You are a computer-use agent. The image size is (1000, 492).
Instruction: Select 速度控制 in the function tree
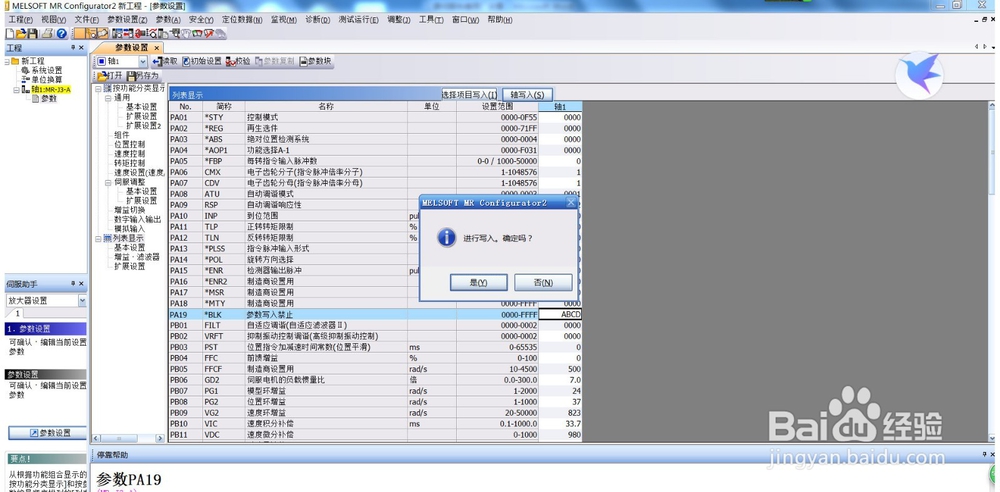pyautogui.click(x=129, y=154)
